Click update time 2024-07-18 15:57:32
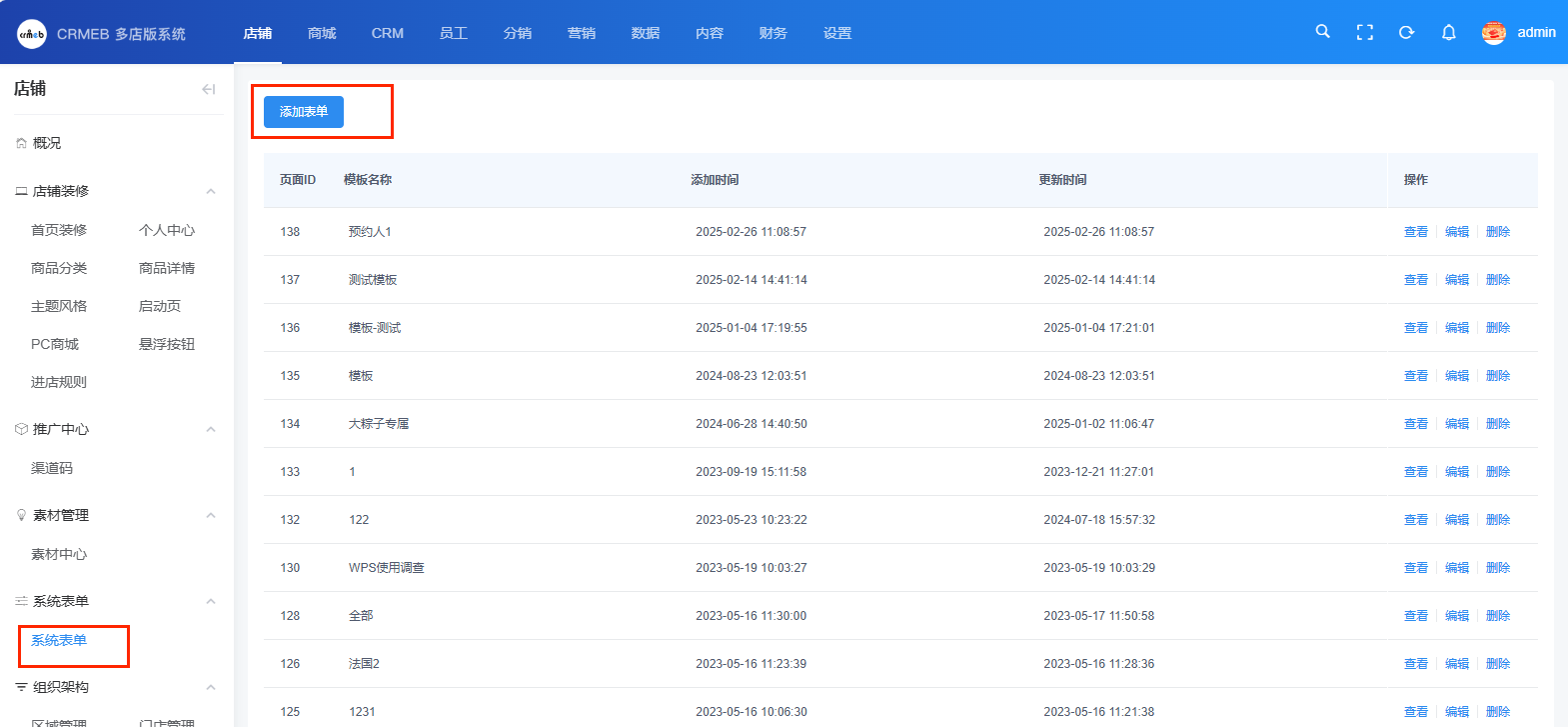1568x727 pixels. 1099,520
